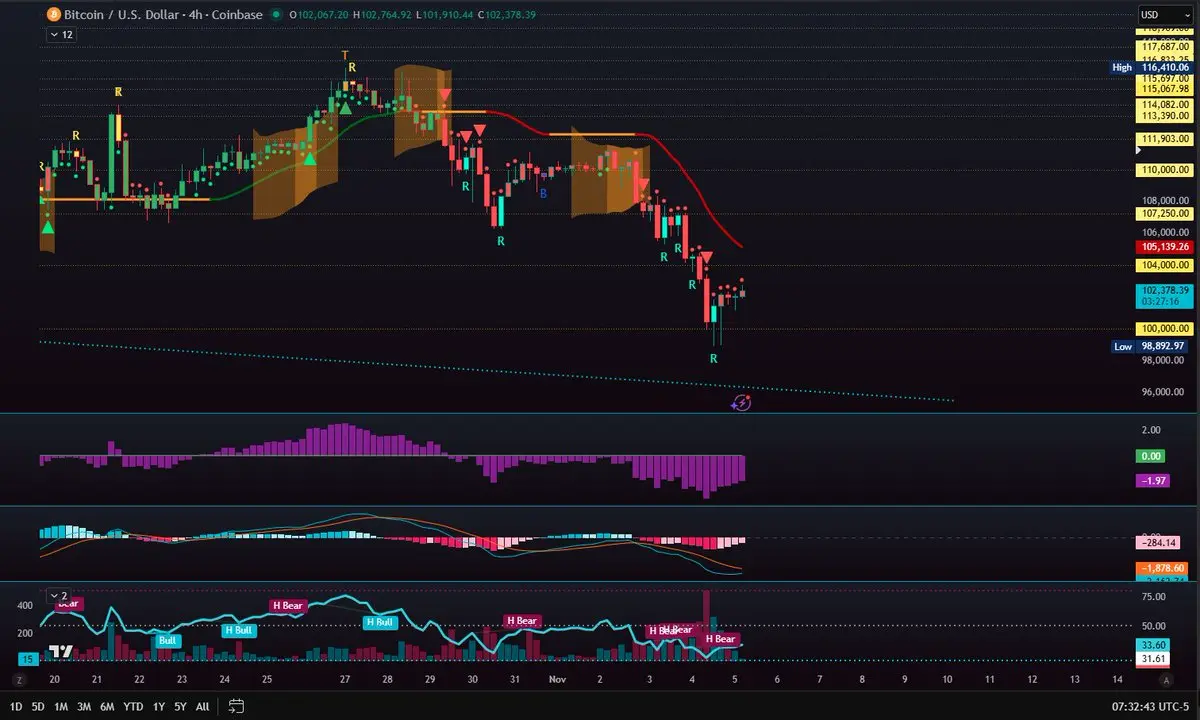Click the dotted cyan trendline below price

(x=496, y=371)
